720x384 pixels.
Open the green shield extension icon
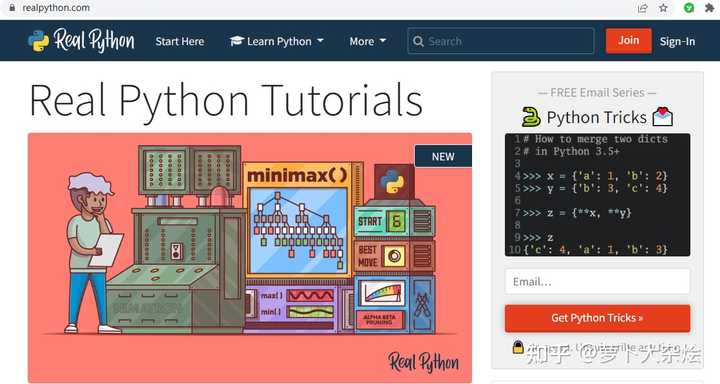click(689, 8)
